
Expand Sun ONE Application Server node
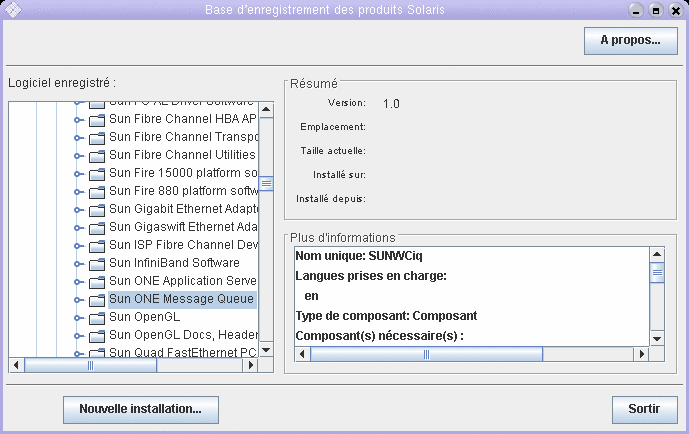pos(79,282)
